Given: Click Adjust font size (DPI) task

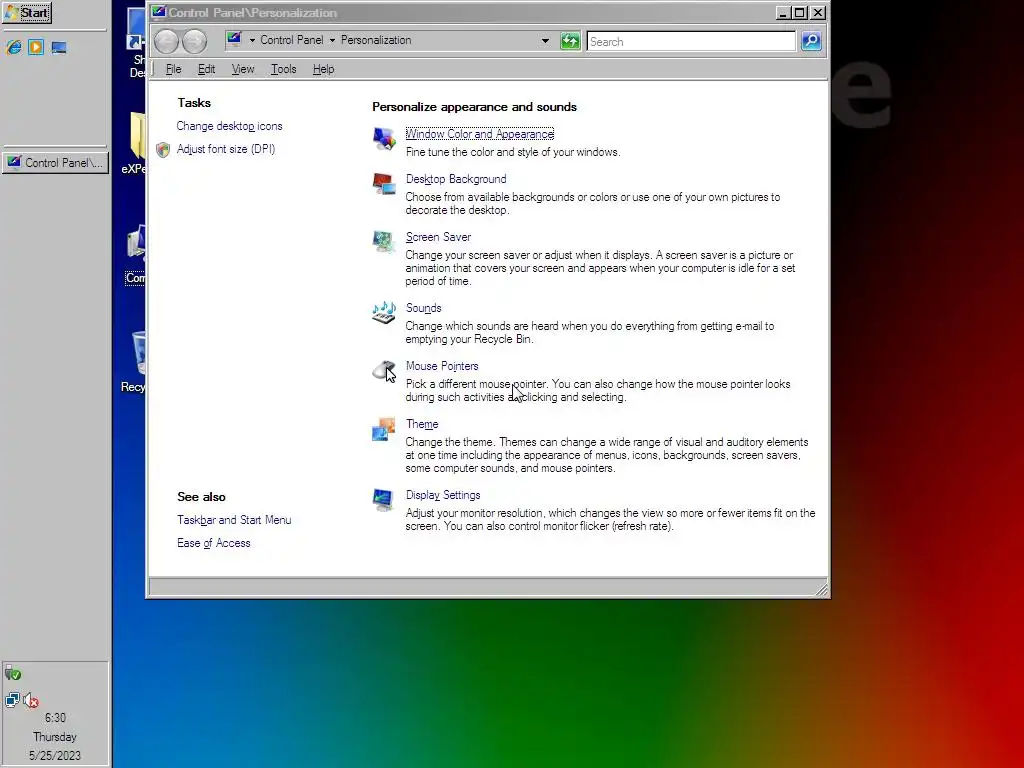Looking at the screenshot, I should [x=226, y=149].
